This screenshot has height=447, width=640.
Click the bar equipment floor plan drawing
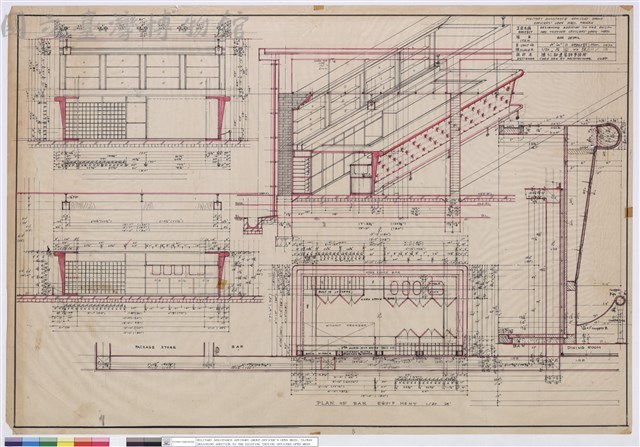point(380,310)
